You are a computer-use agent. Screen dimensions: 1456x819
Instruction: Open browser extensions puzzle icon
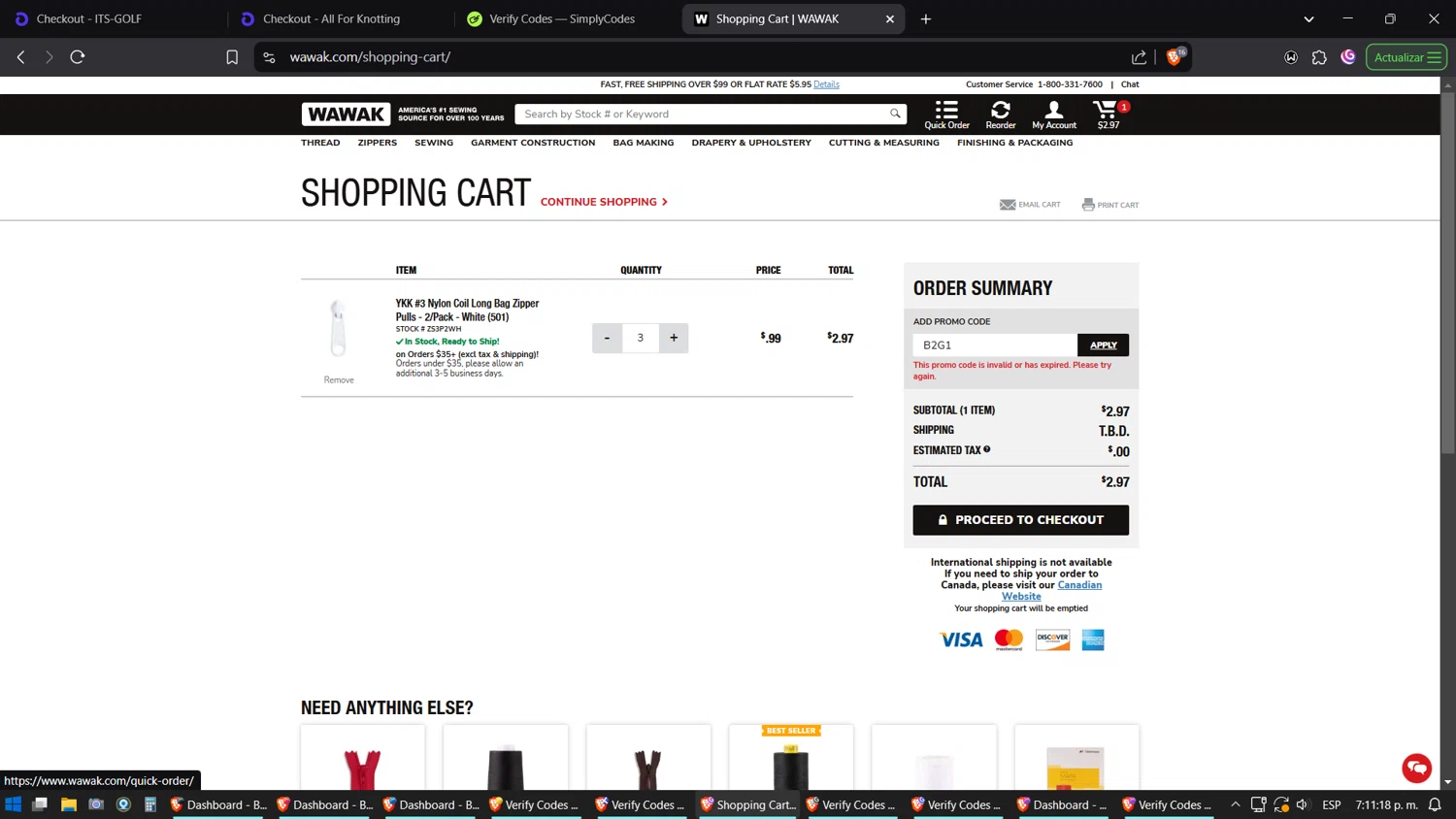(x=1319, y=57)
